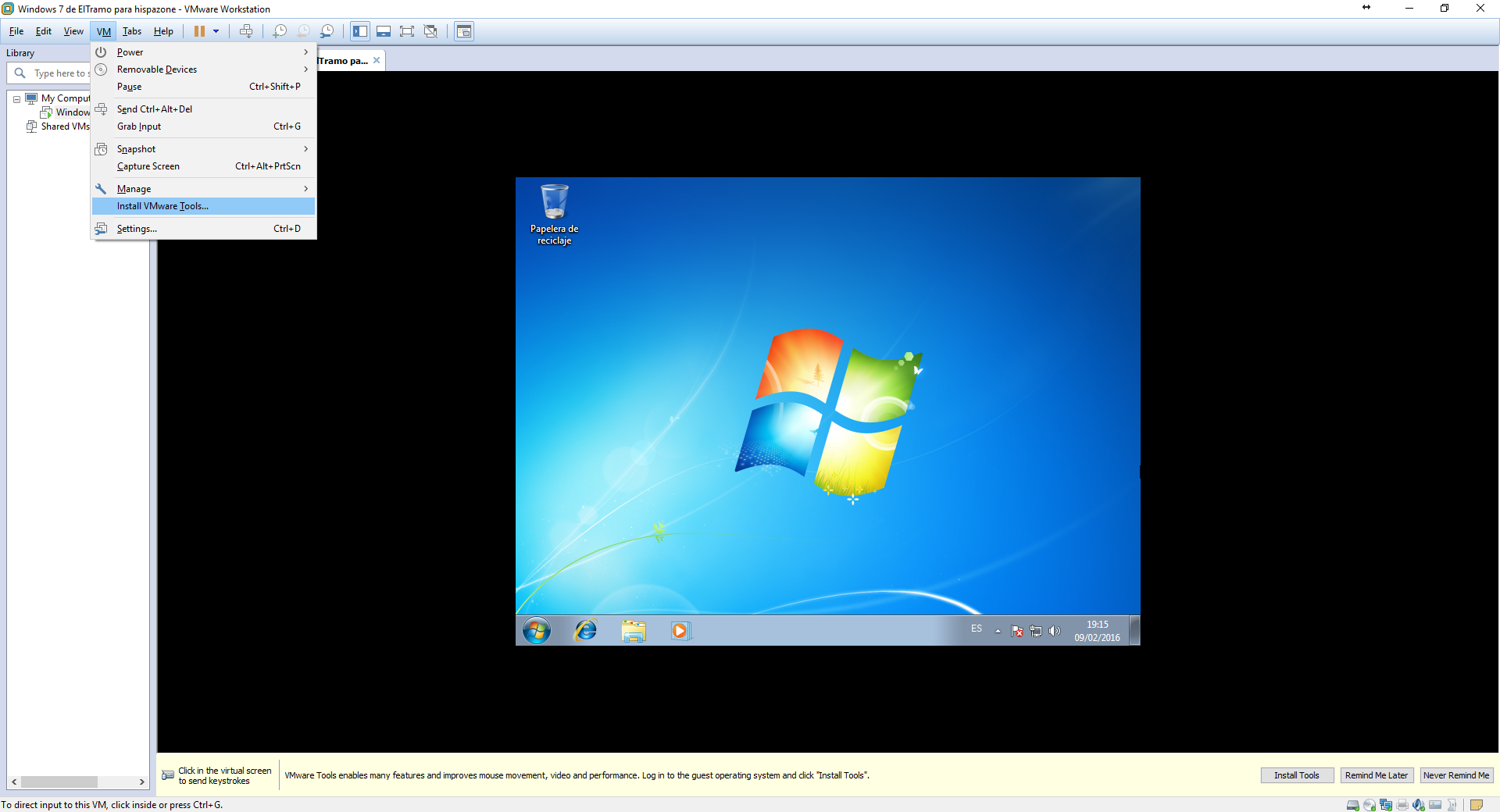
Task: Launch Internet Explorer from guest taskbar
Action: [586, 630]
